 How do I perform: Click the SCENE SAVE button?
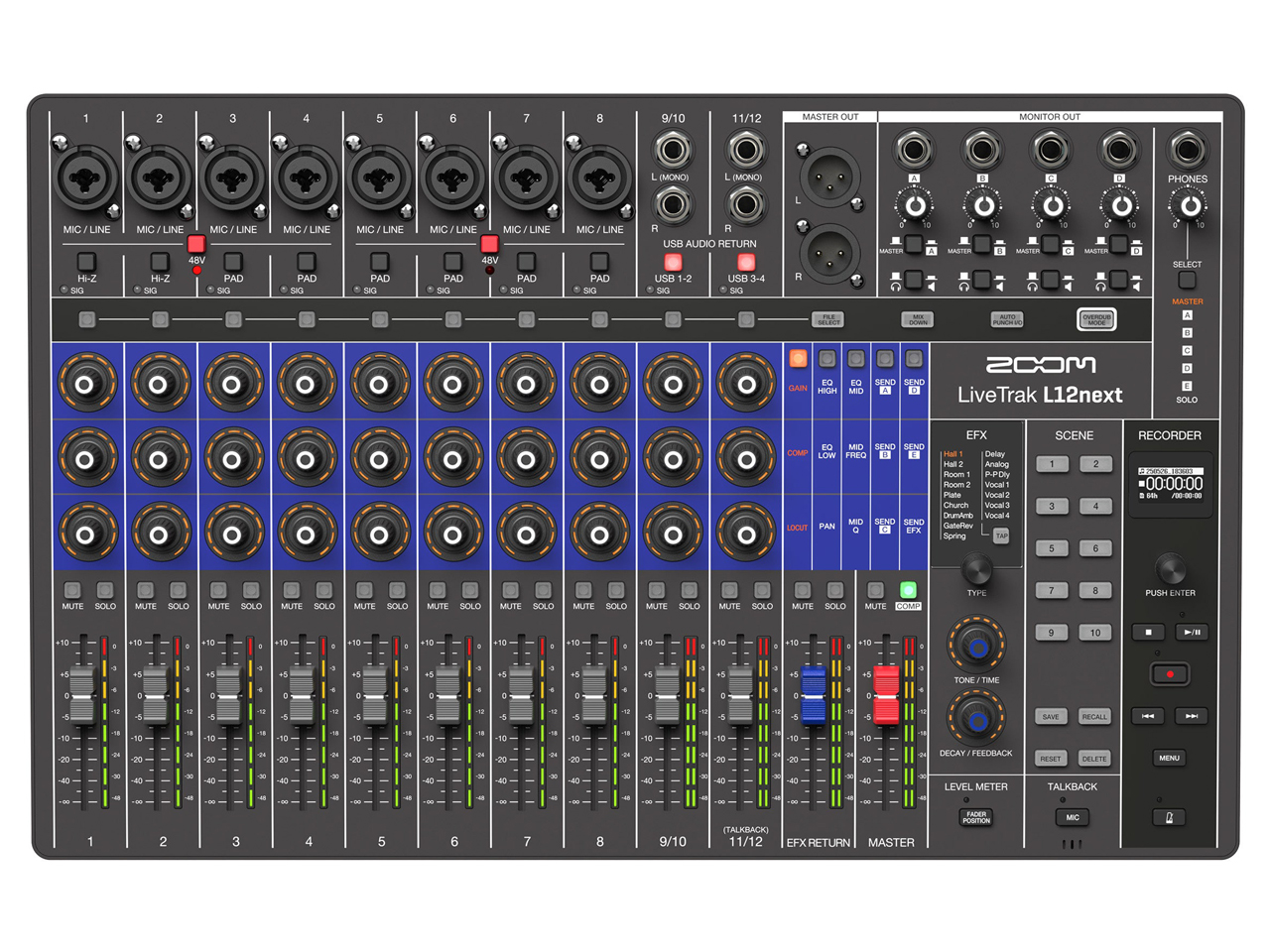point(1051,717)
